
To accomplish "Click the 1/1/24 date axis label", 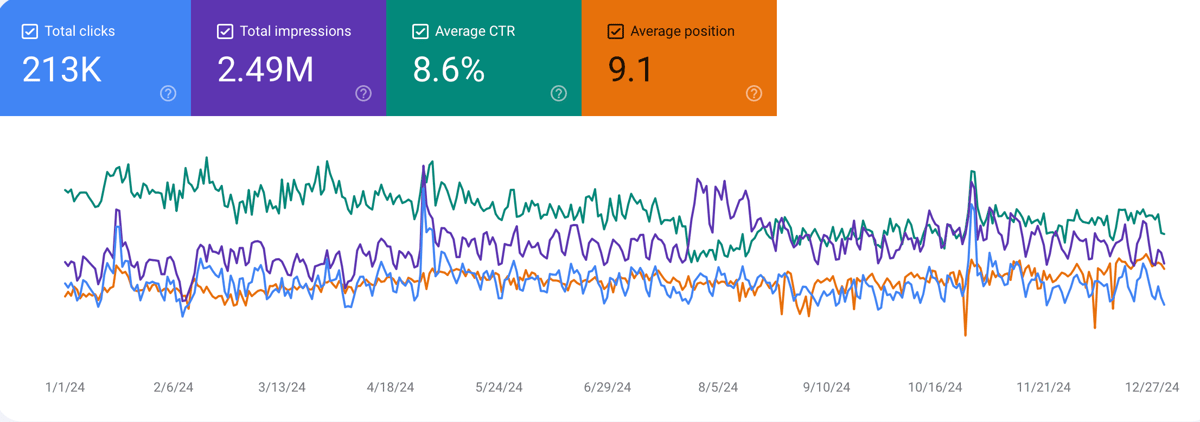I will [65, 387].
